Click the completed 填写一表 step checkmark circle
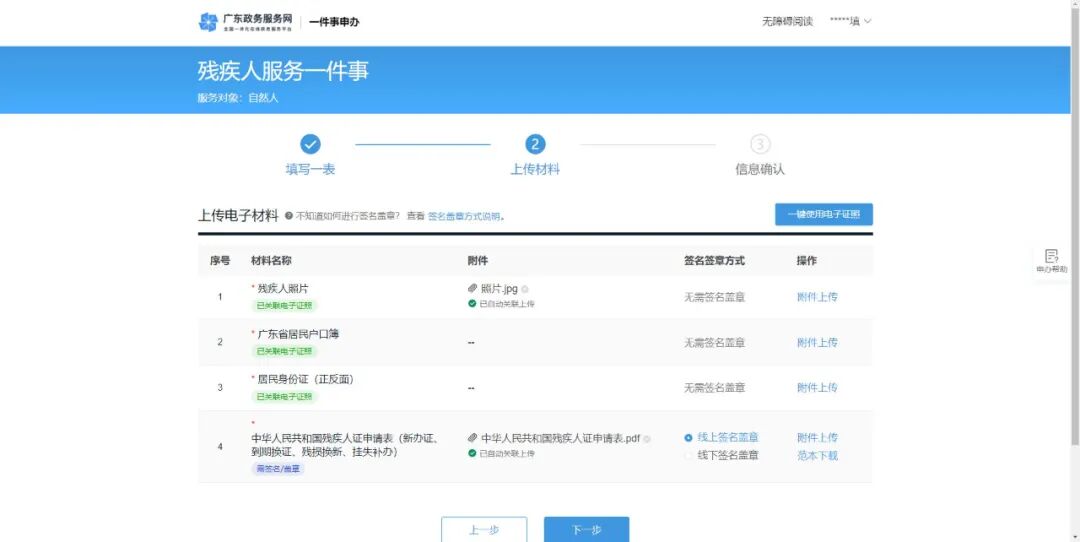The height and width of the screenshot is (542, 1080). (311, 145)
